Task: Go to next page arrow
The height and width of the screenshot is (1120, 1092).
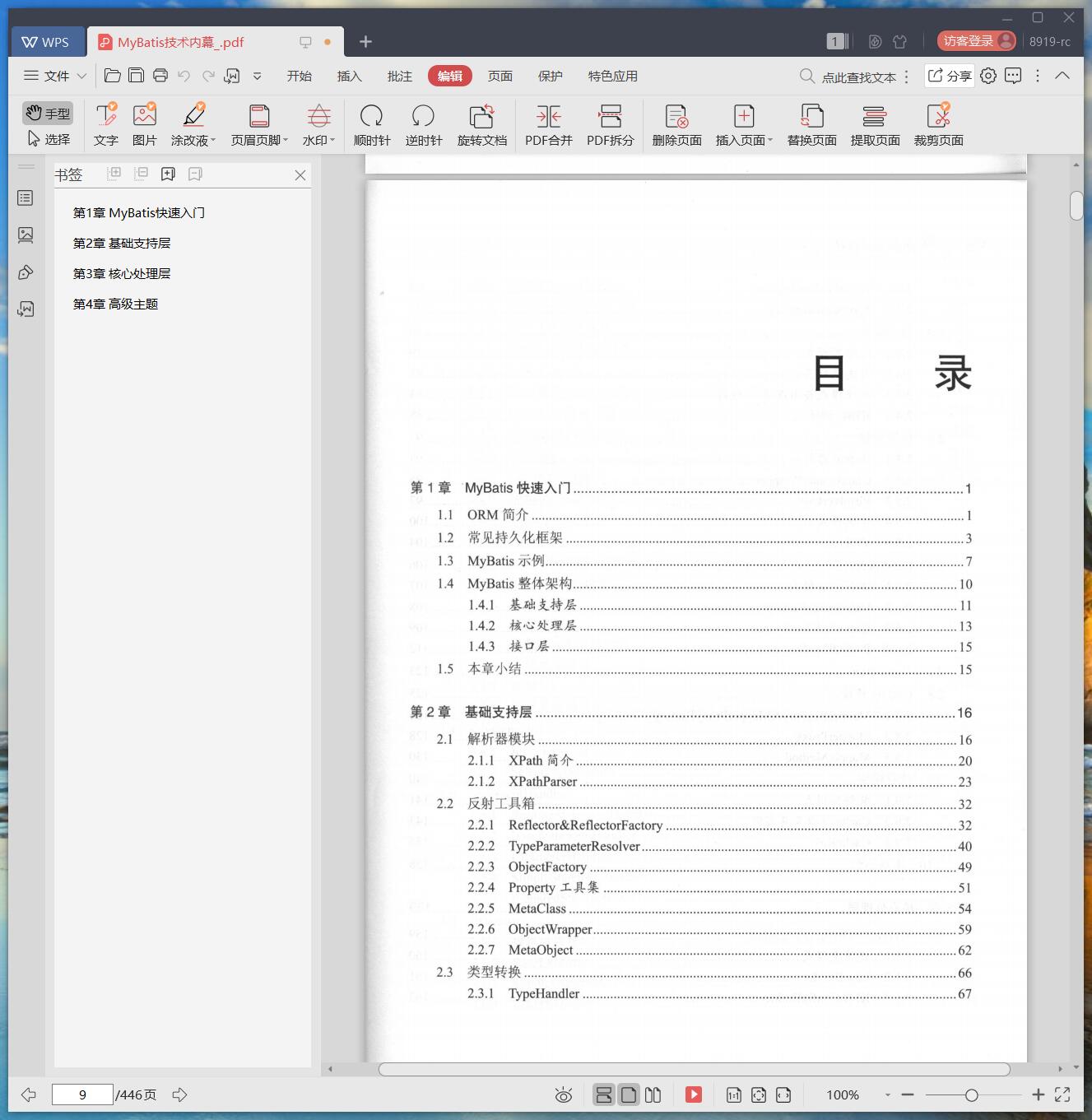Action: click(179, 1094)
